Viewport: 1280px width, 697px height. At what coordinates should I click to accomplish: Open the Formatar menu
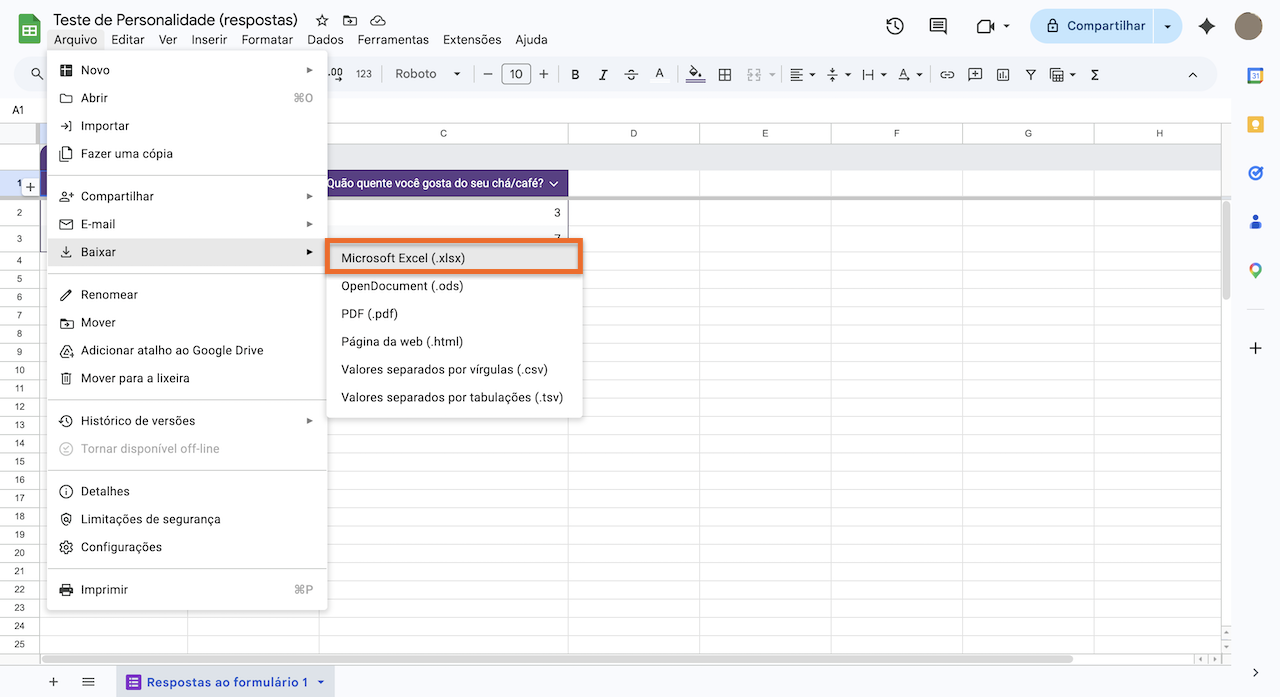point(267,40)
